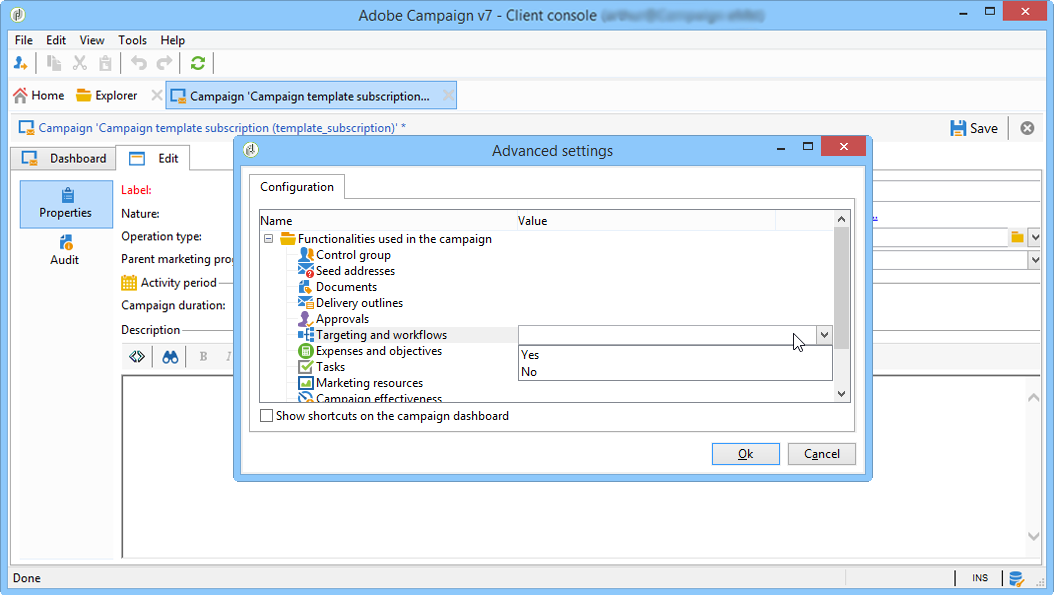Click scroll up arrow in settings list
Image resolution: width=1054 pixels, height=595 pixels.
[842, 219]
